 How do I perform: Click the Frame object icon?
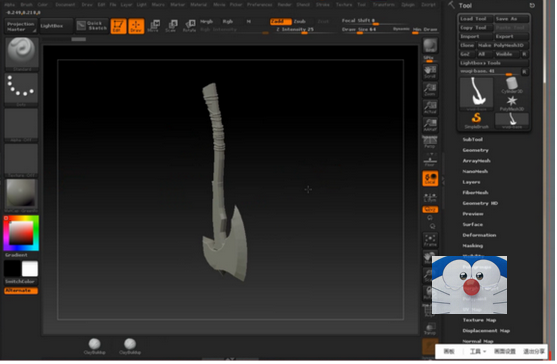pyautogui.click(x=430, y=240)
